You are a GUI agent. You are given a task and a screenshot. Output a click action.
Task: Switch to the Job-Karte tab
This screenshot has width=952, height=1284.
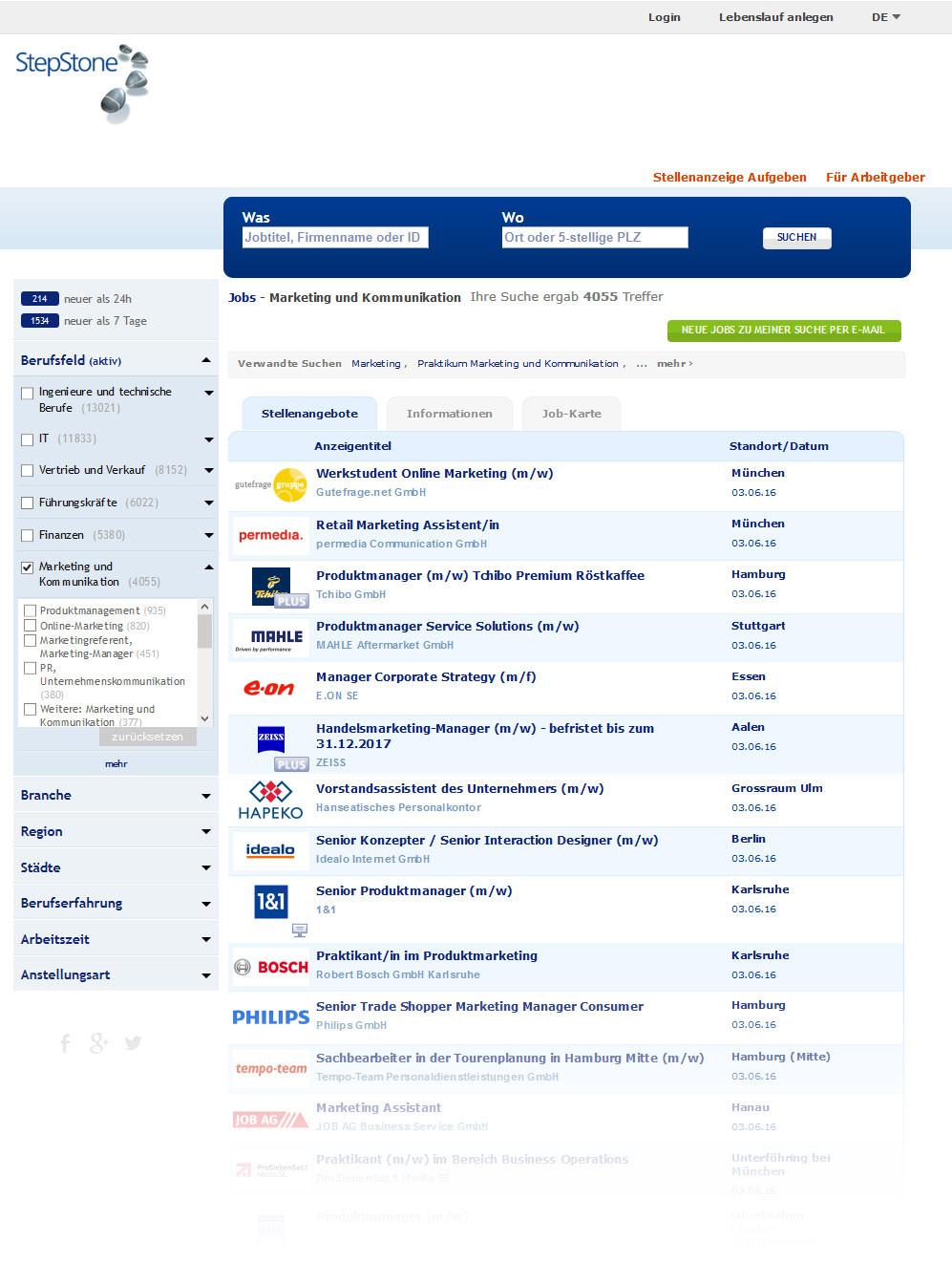tap(572, 414)
